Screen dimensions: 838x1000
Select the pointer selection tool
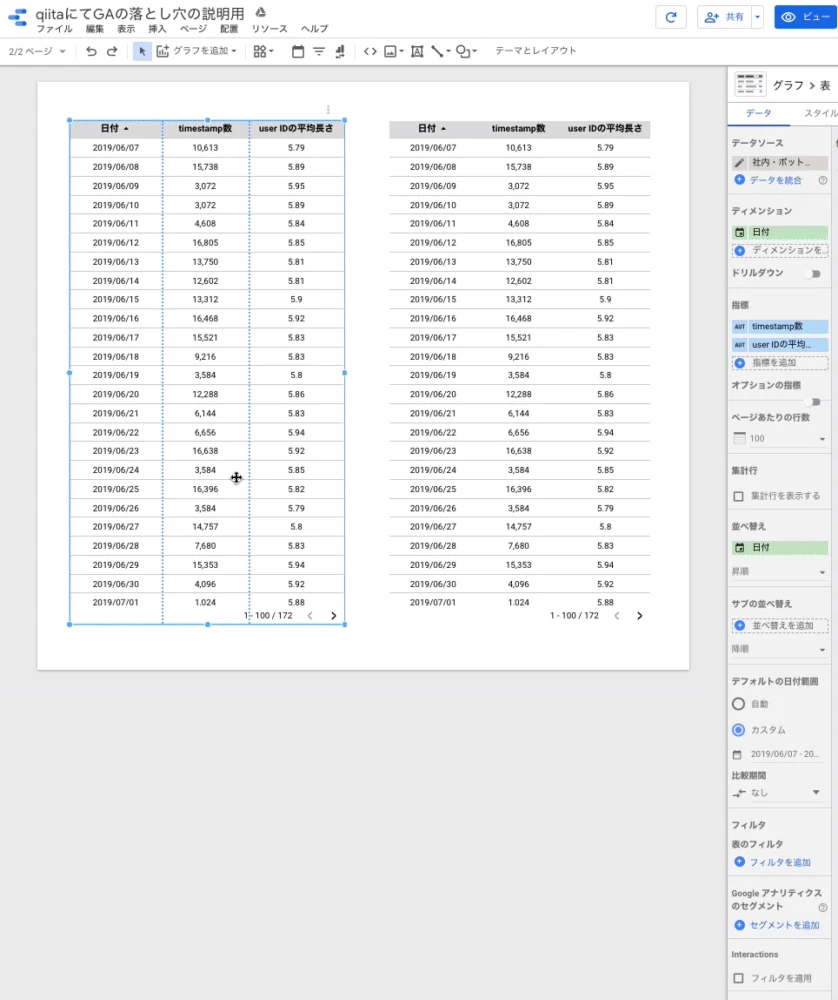click(x=142, y=51)
